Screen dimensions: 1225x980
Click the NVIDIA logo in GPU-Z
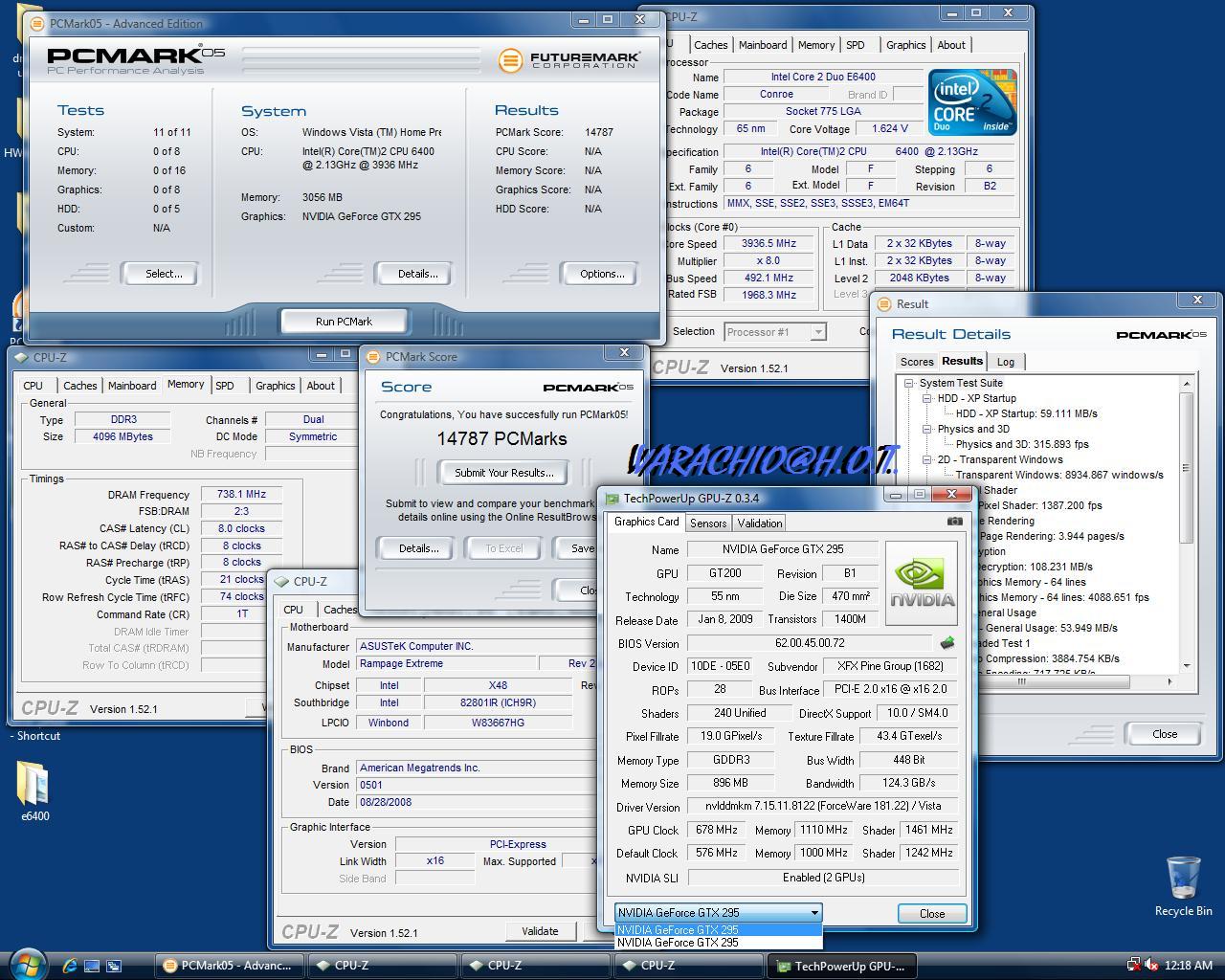tap(923, 583)
